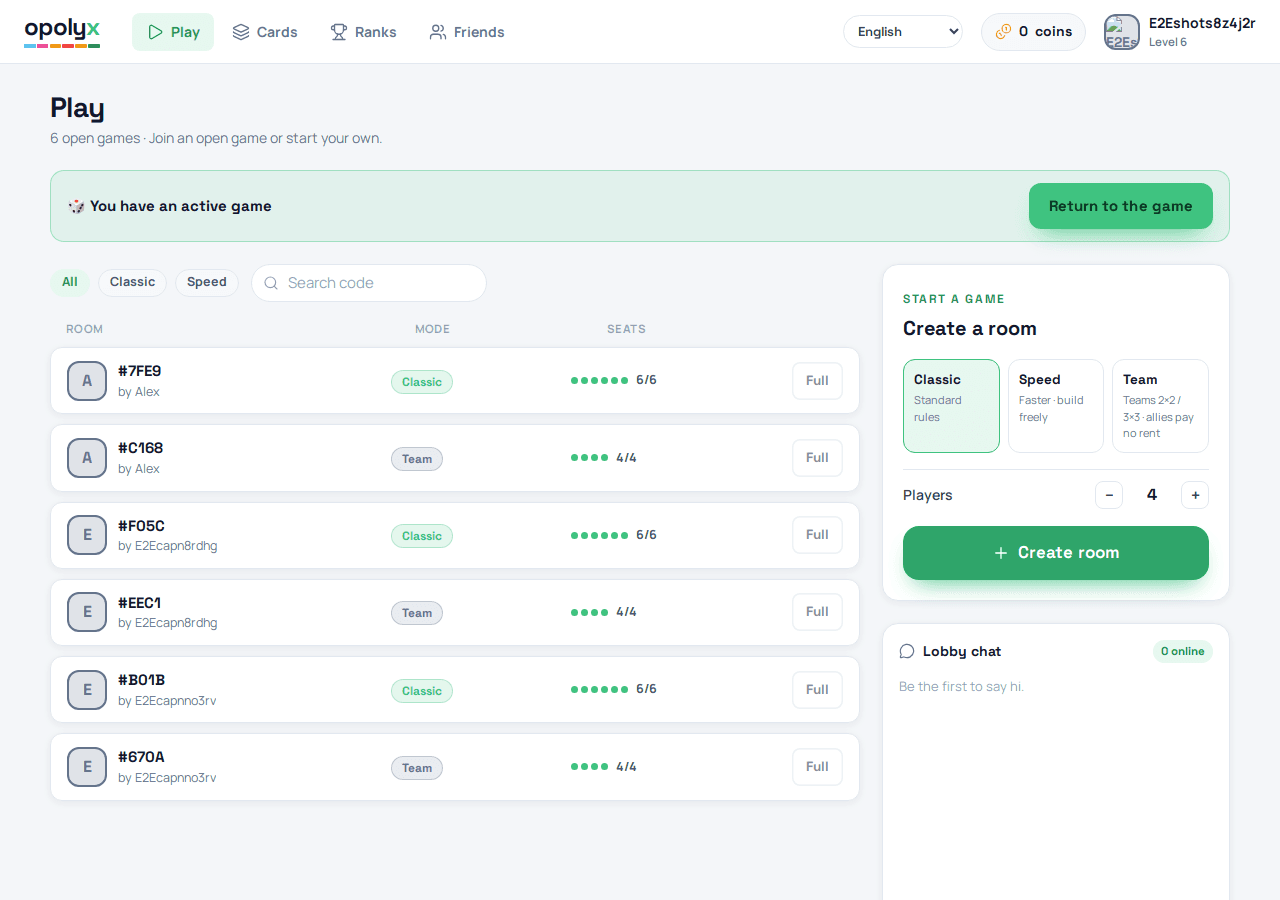Click the MODE column header
Image resolution: width=1280 pixels, height=900 pixels.
(432, 329)
